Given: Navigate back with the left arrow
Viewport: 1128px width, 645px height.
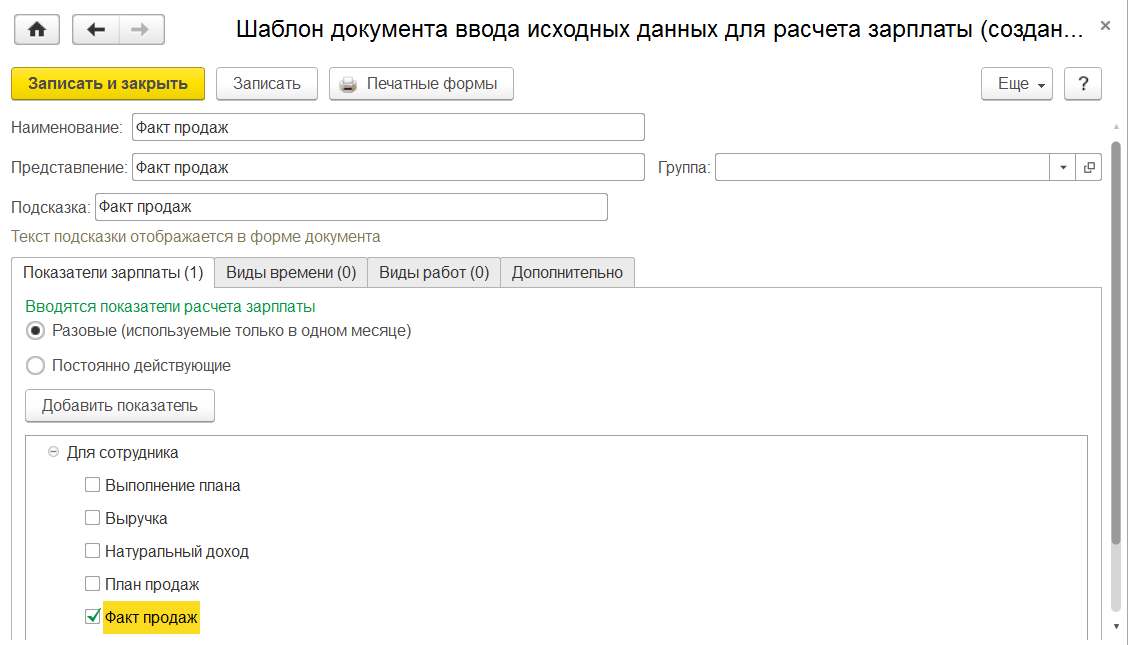Looking at the screenshot, I should point(97,30).
